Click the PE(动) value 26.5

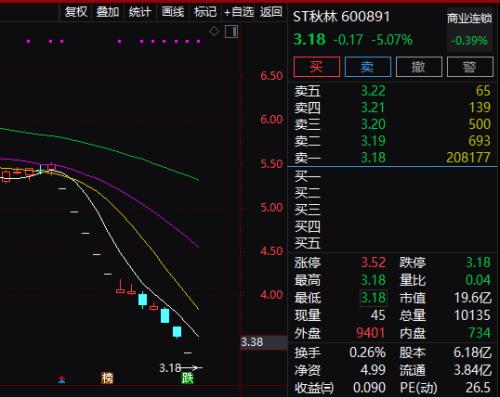478,387
